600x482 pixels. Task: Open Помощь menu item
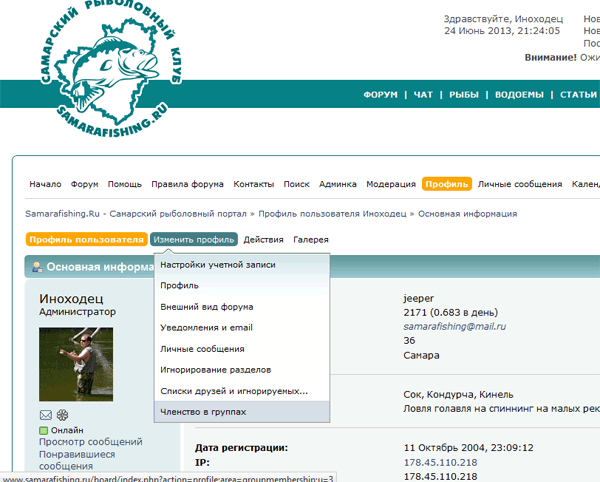coord(125,184)
